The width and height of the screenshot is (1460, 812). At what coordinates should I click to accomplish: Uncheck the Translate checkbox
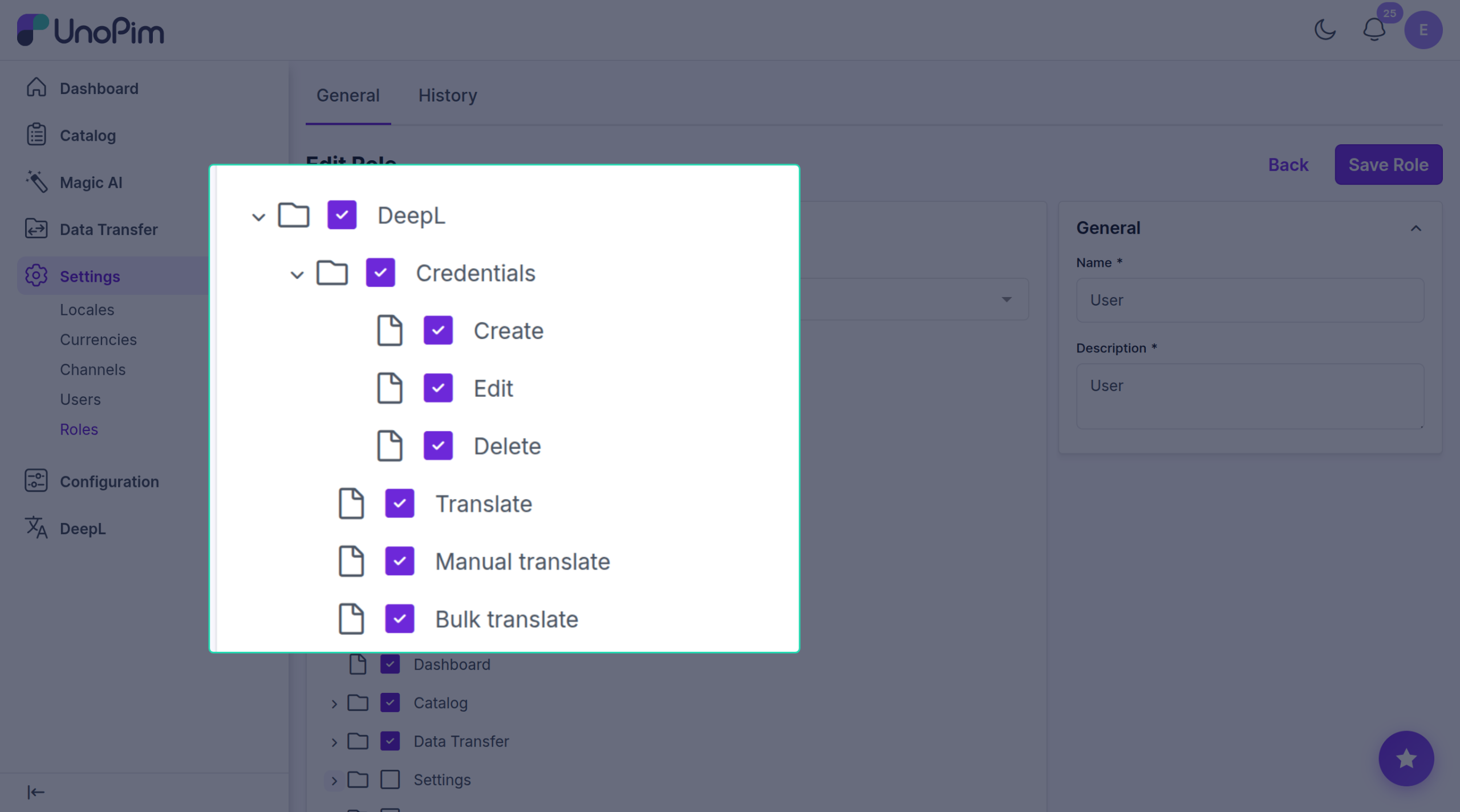point(400,503)
